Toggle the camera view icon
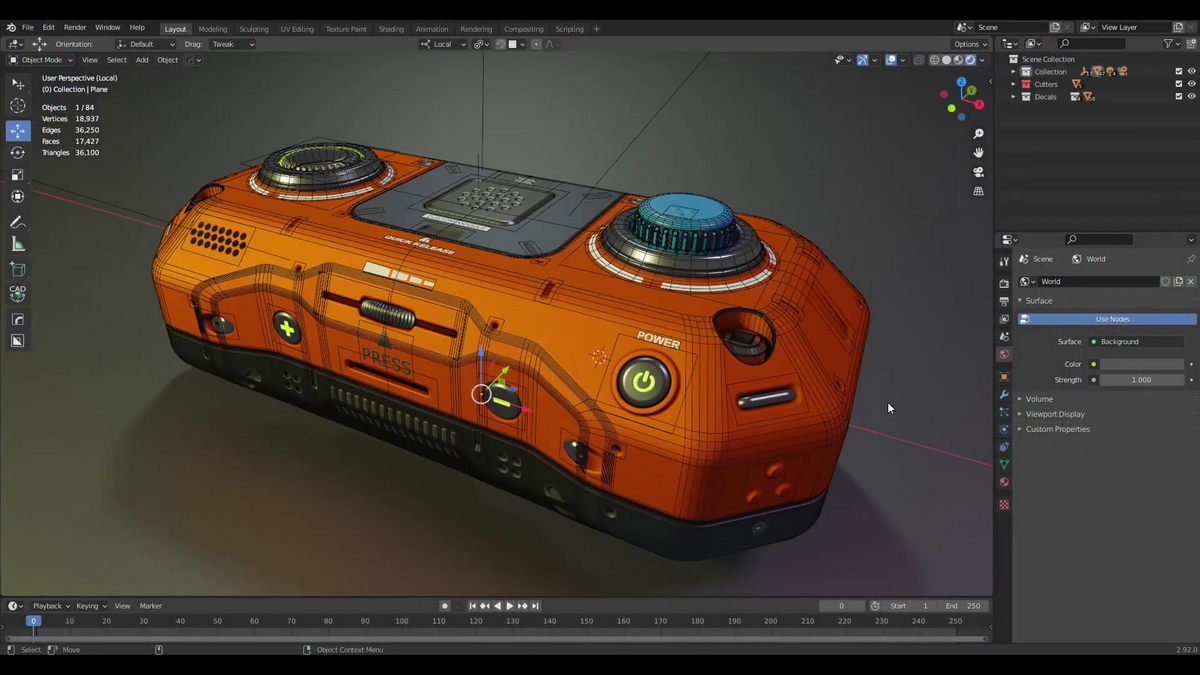Screen dimensions: 1200x675 pyautogui.click(x=979, y=172)
